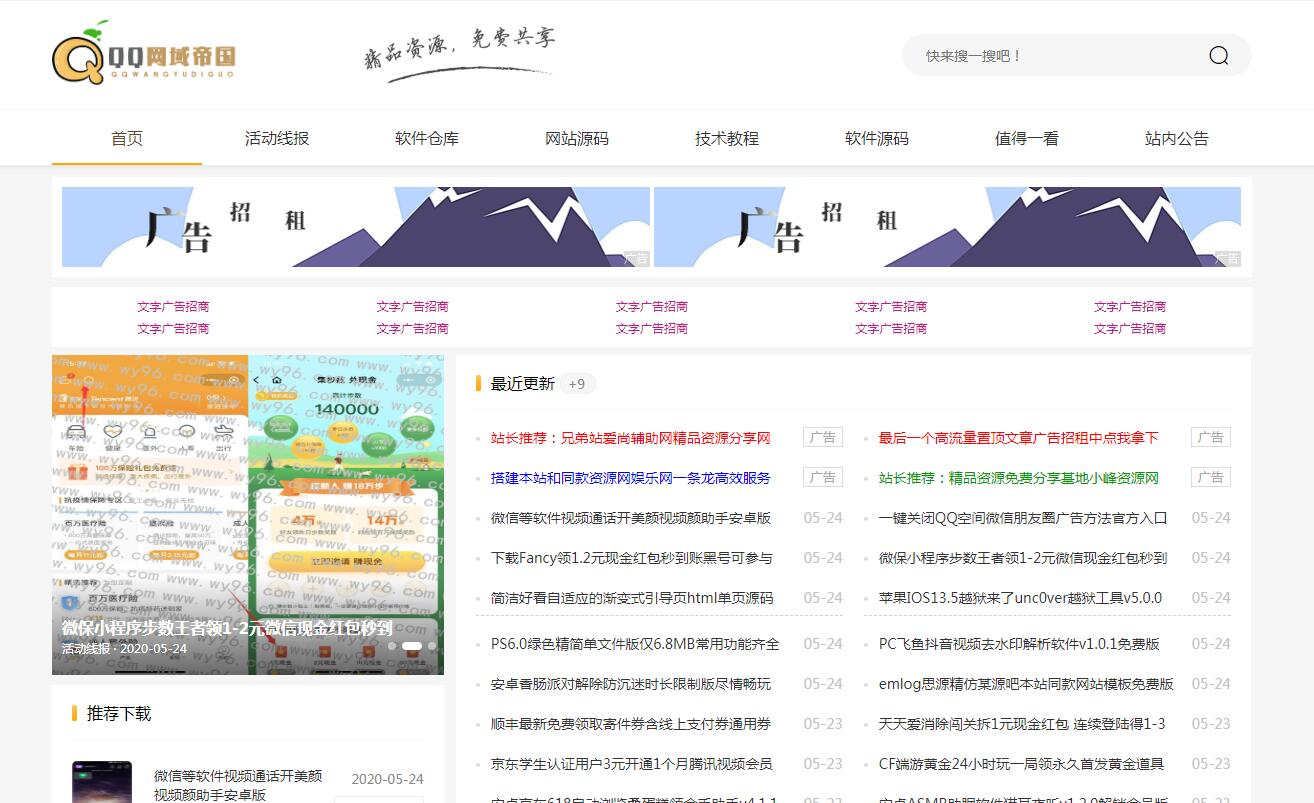The height and width of the screenshot is (803, 1314).
Task: Open 最后一个高流量置顶文章广告招租中点我拿下
Action: 1018,438
